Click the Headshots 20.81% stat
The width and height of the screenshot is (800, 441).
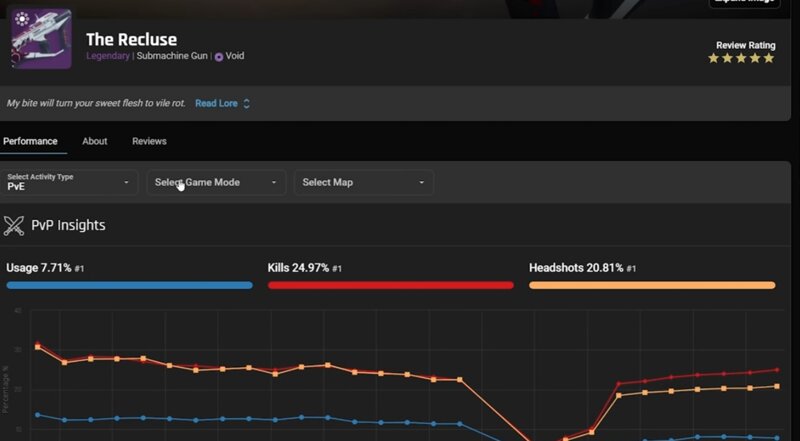[x=583, y=268]
